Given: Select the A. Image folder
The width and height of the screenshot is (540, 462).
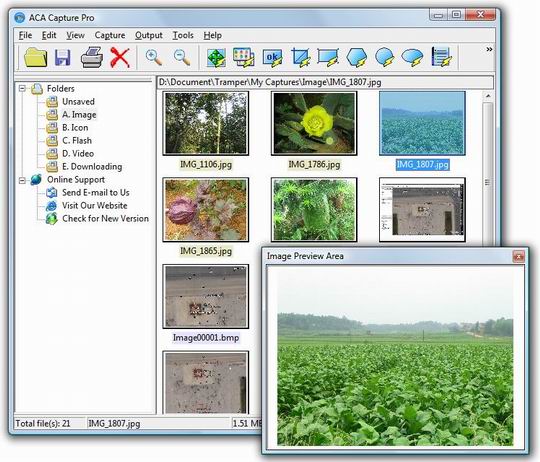Looking at the screenshot, I should pos(79,115).
